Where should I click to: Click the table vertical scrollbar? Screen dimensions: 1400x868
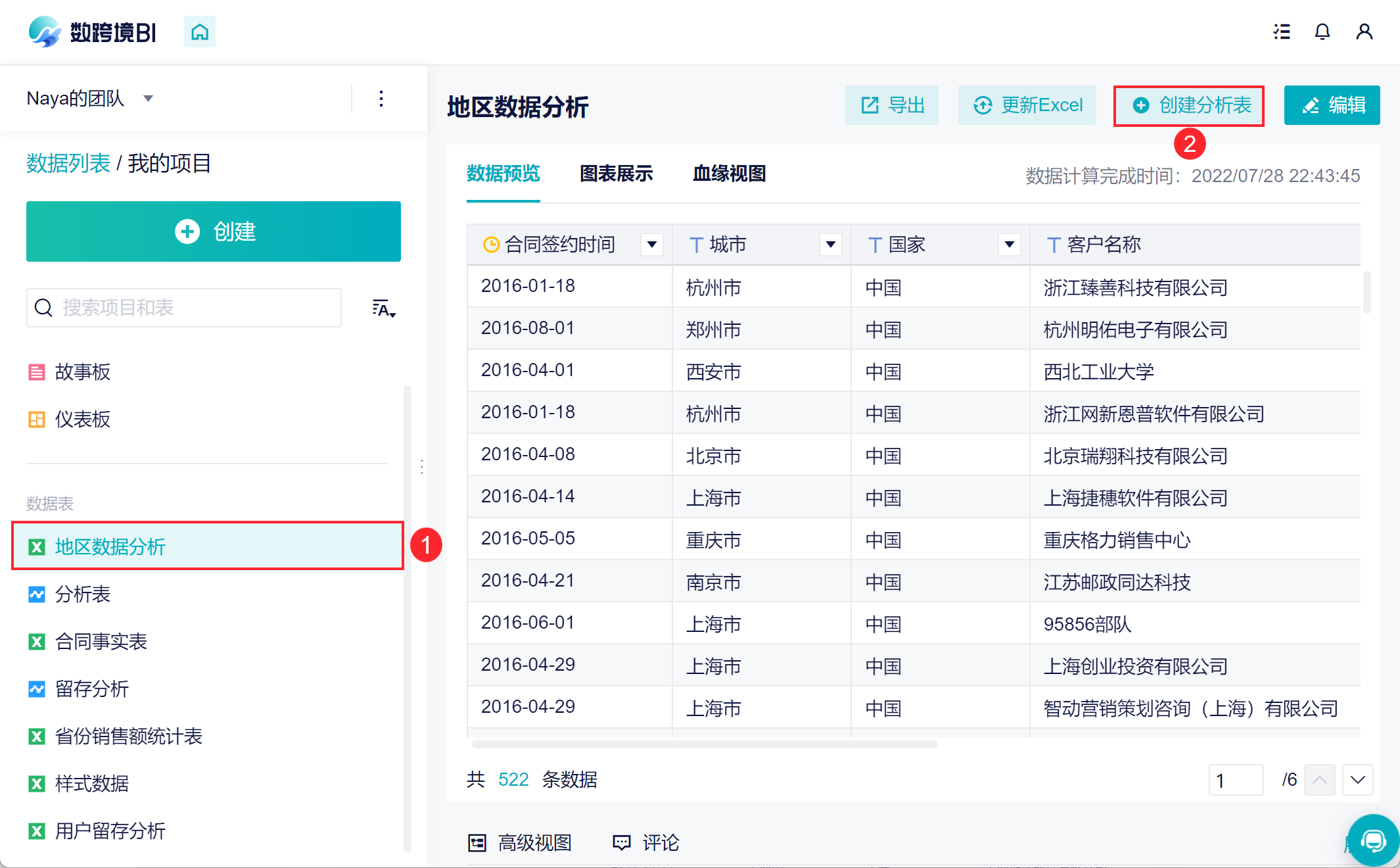pos(1367,292)
